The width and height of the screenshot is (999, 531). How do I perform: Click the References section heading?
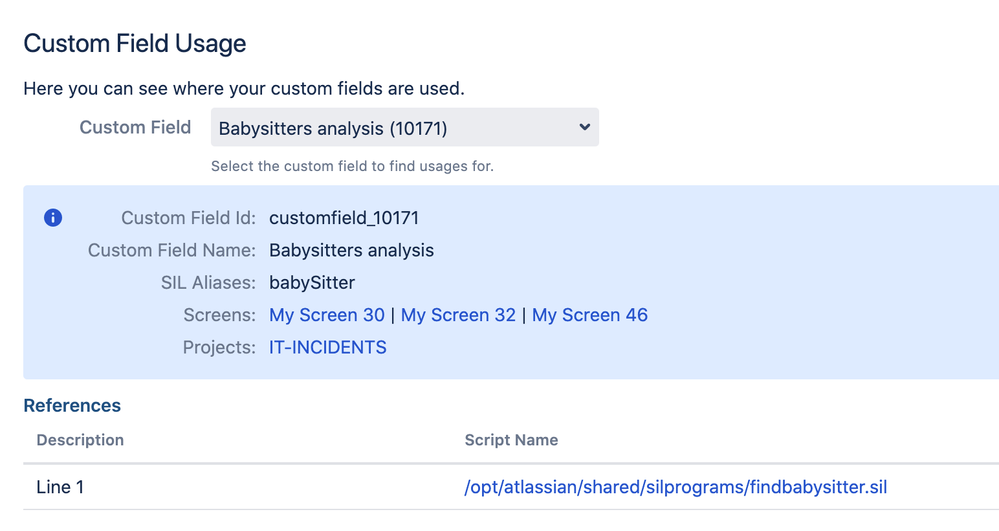coord(72,405)
